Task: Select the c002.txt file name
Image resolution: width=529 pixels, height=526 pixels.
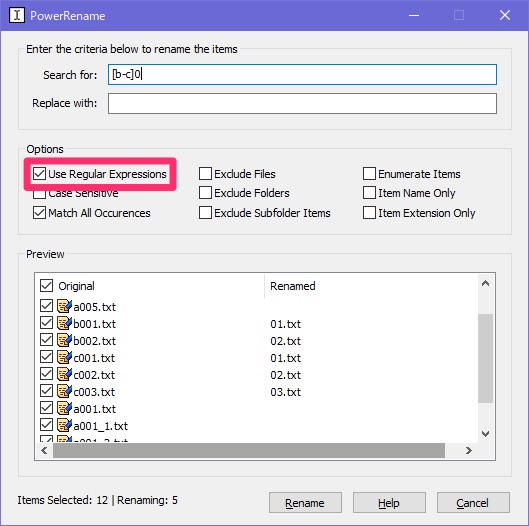Action: pyautogui.click(x=94, y=375)
